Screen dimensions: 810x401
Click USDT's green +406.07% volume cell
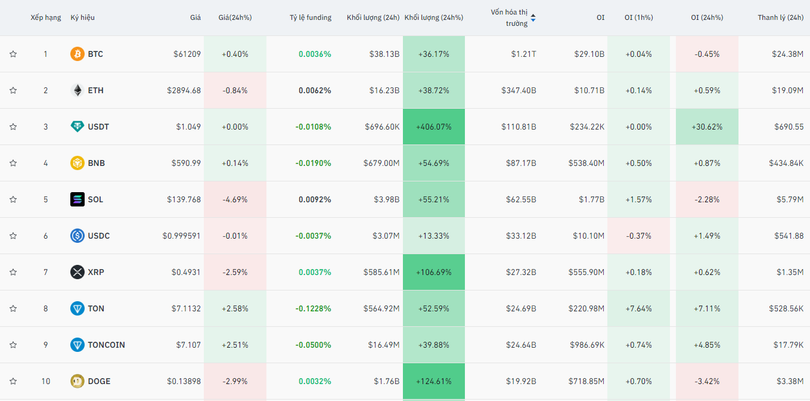click(434, 127)
